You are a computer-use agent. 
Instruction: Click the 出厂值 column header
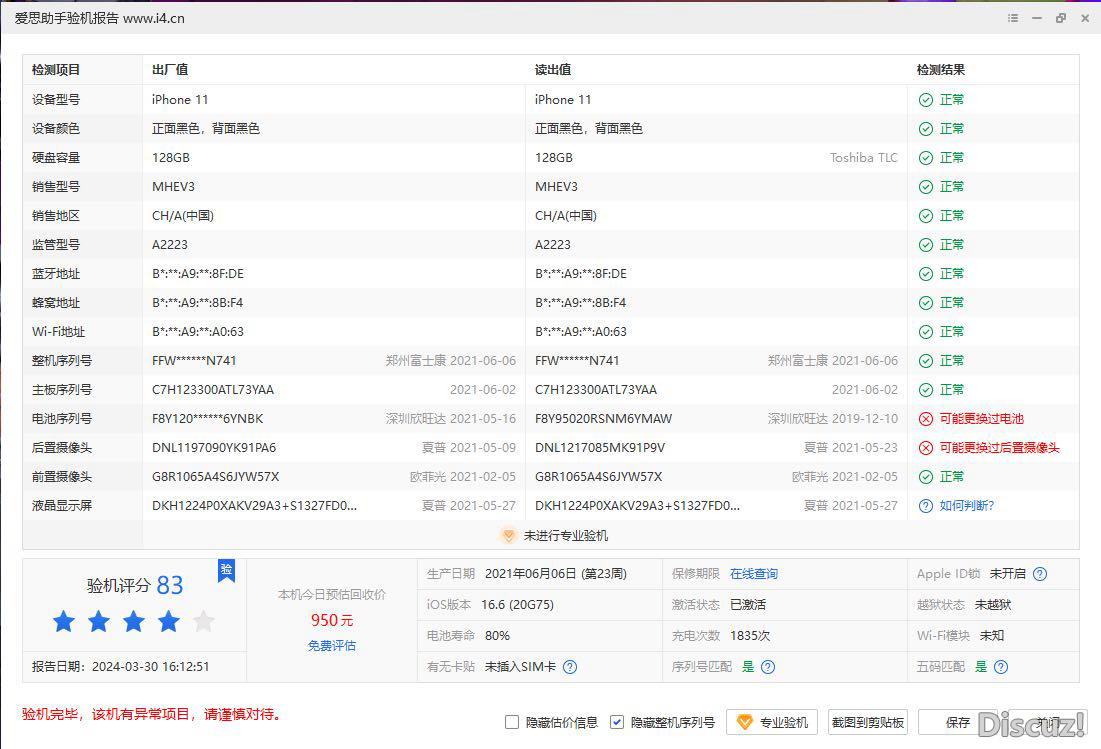[170, 70]
